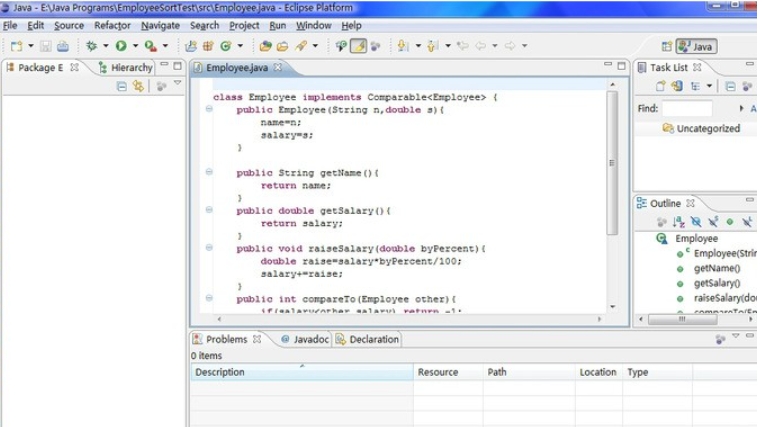Screen dimensions: 762x427
Task: Click the Back navigation arrow icon
Action: tap(481, 46)
